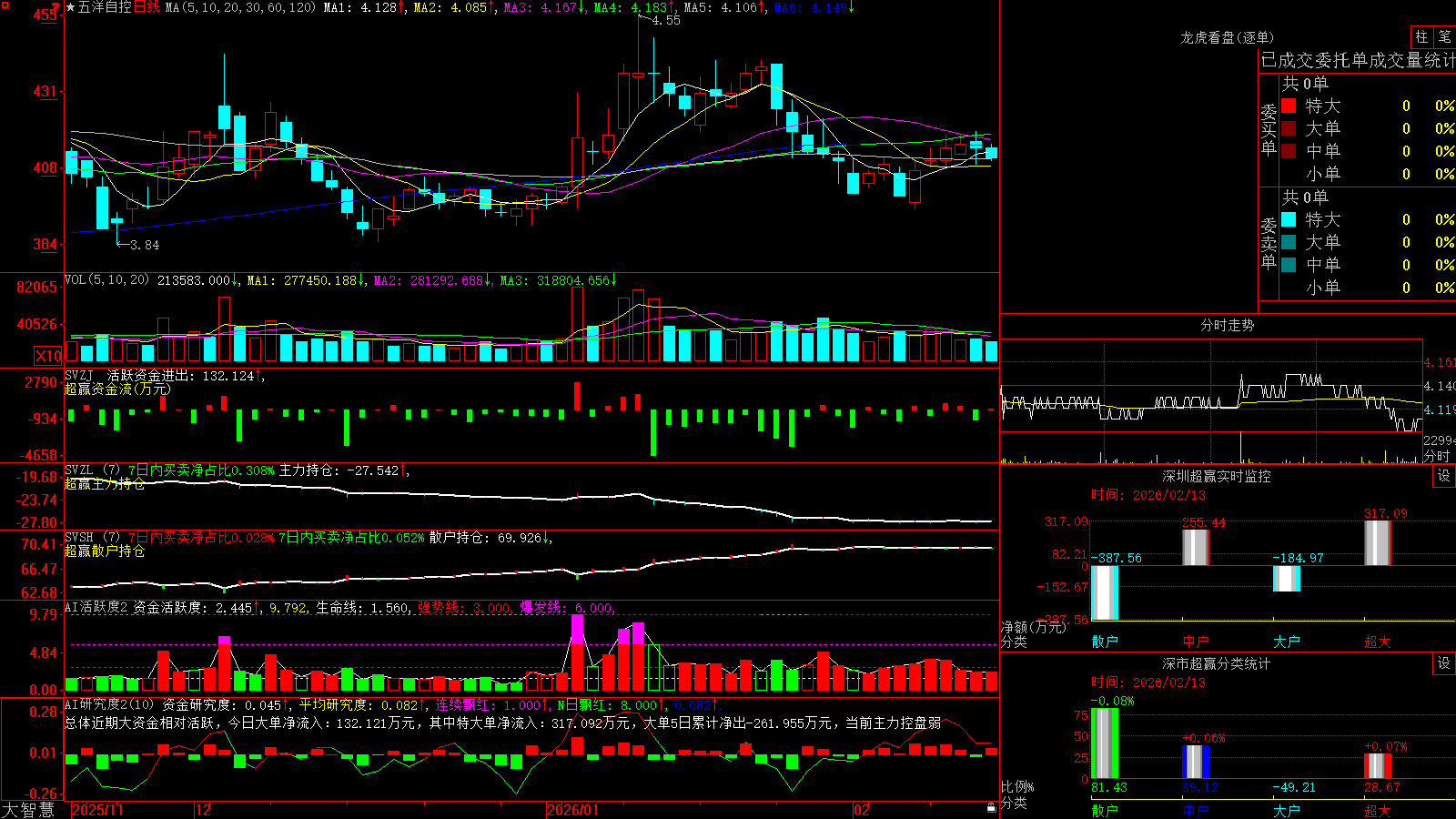Click the 02 month marker on timeline
The image size is (1456, 819).
862,810
